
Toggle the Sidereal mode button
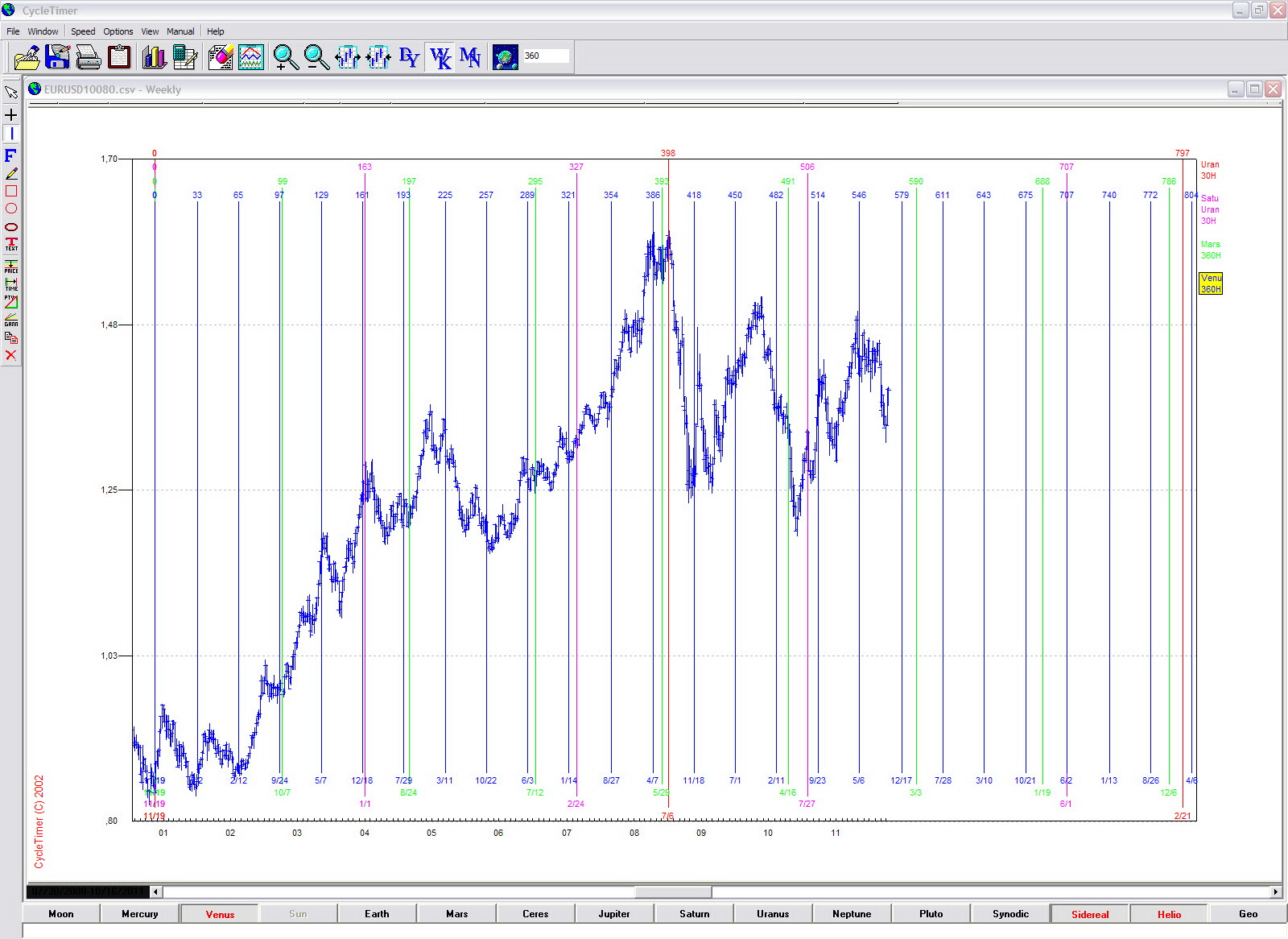(1090, 914)
